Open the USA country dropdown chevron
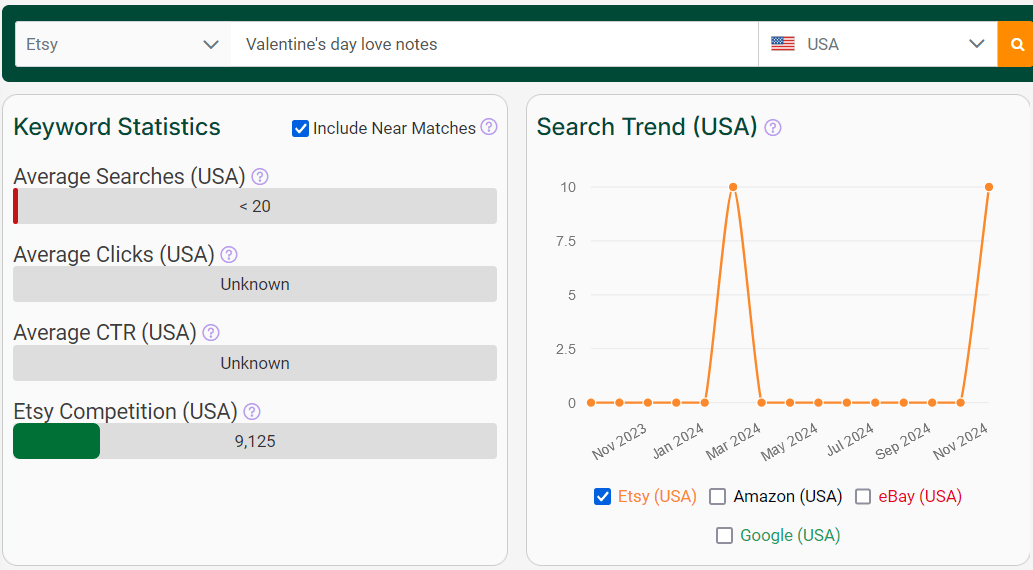Viewport: 1033px width, 570px height. pos(976,44)
